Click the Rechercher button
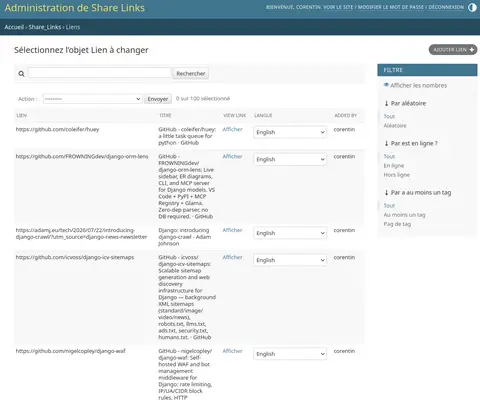 [191, 73]
